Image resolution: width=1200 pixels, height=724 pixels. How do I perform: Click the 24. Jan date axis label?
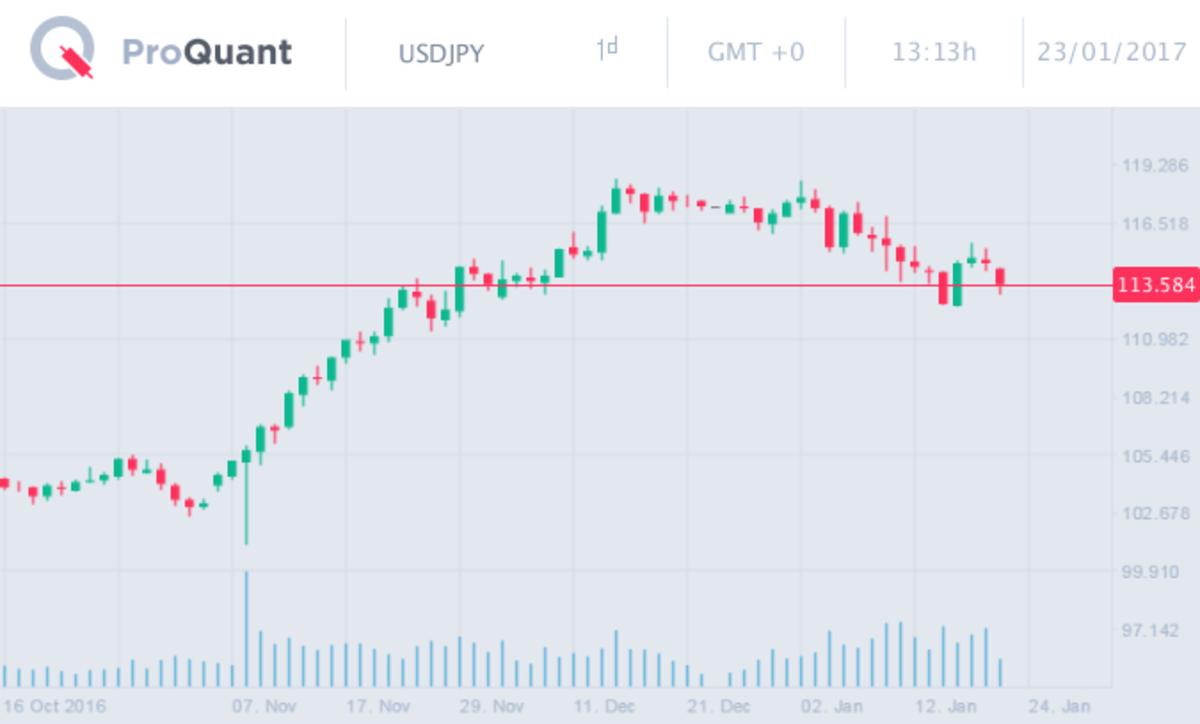click(1058, 706)
